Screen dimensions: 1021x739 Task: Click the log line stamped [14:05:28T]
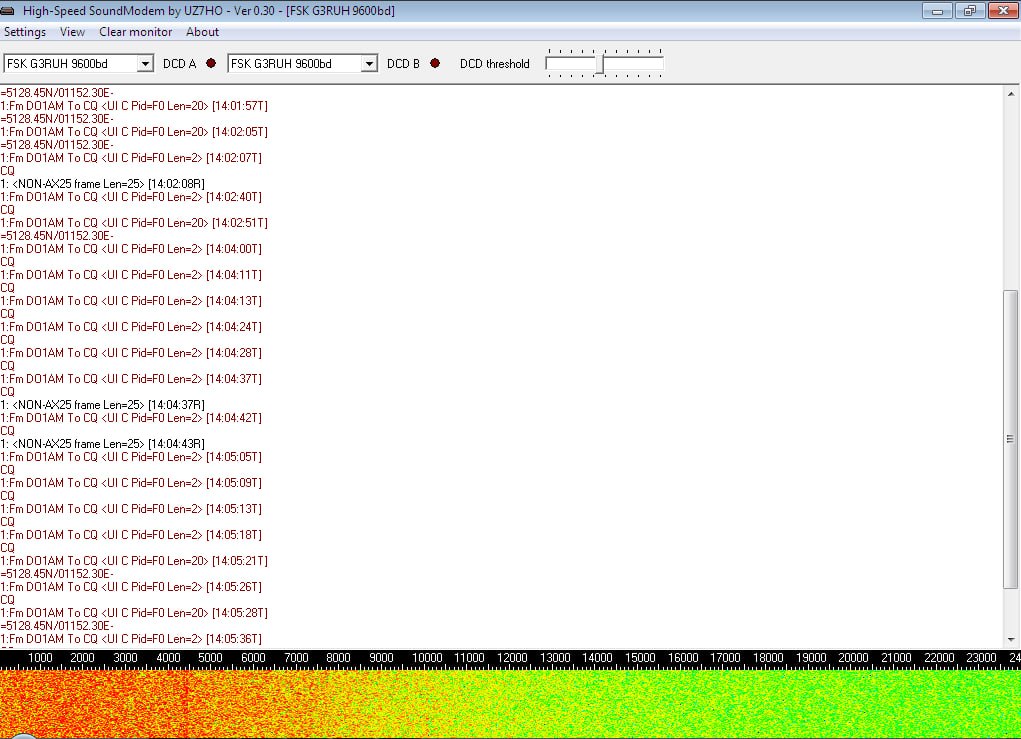point(134,613)
